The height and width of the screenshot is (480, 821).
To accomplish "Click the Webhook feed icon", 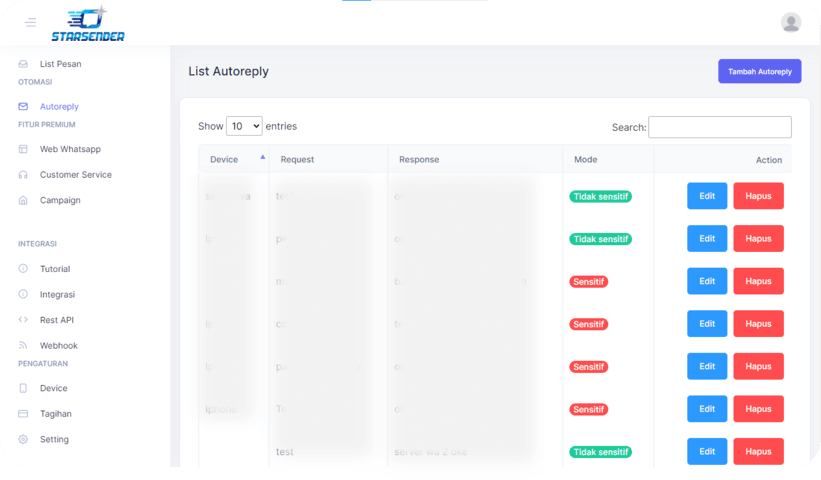I will point(23,345).
